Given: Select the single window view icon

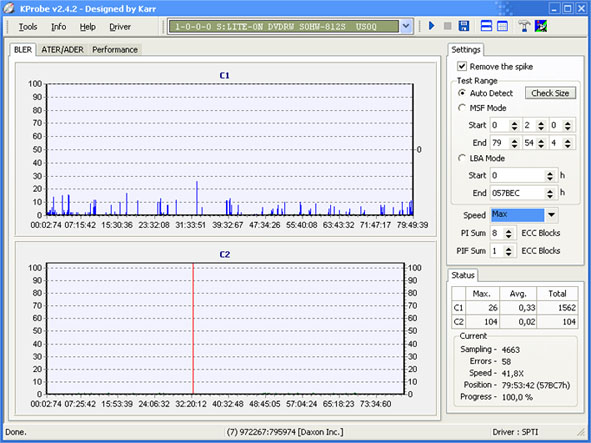Looking at the screenshot, I should 502,26.
